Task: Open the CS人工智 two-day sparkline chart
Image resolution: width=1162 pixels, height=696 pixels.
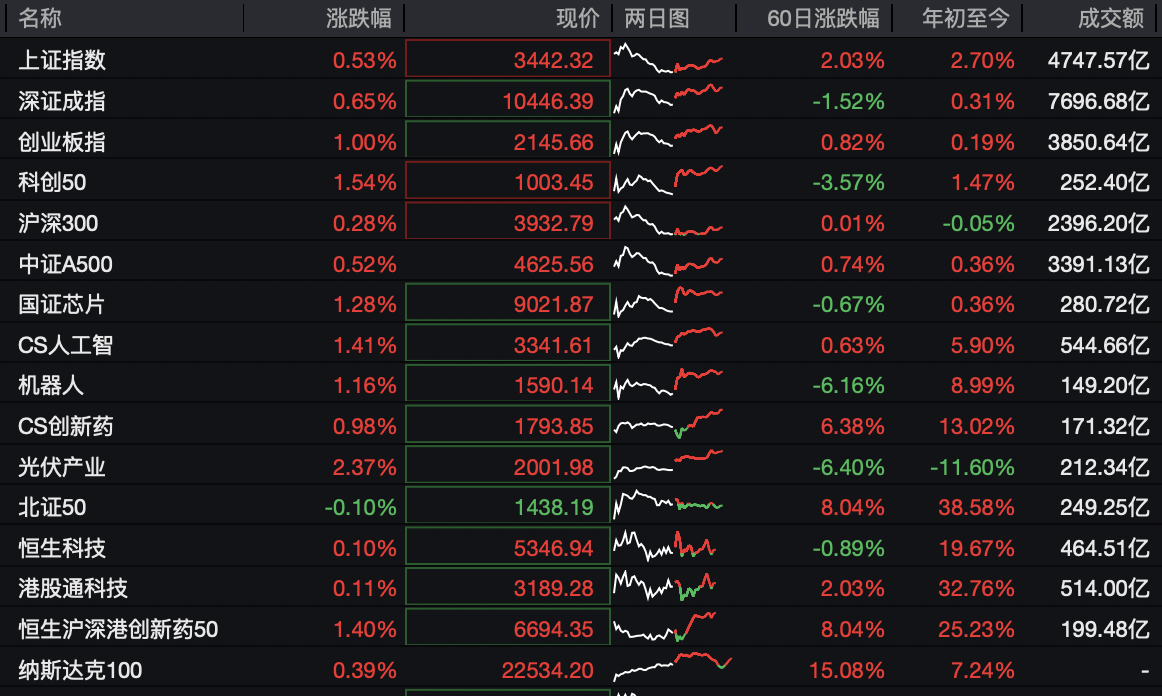Action: coord(668,343)
